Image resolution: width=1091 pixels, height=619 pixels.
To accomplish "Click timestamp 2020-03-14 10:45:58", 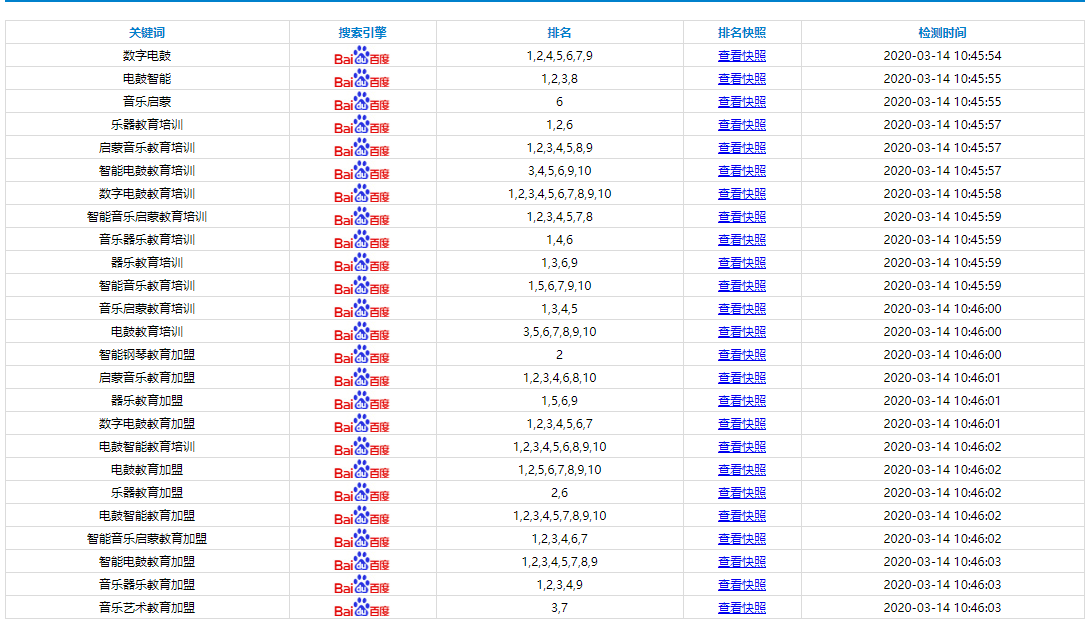I will [x=942, y=193].
